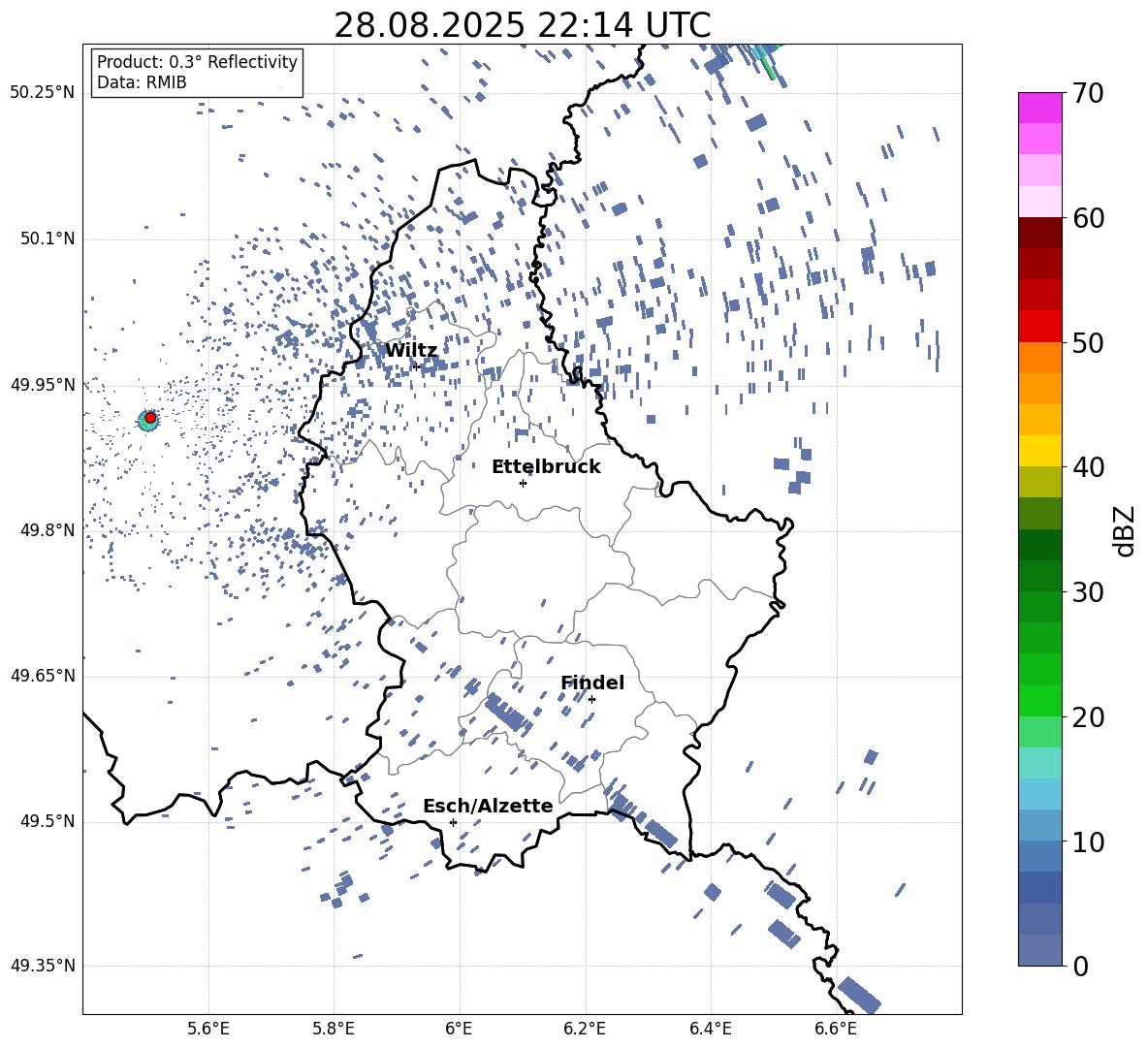Pick the yellow colorbar swatch at 40 dBZ
This screenshot has width=1148, height=1048.
[1039, 451]
